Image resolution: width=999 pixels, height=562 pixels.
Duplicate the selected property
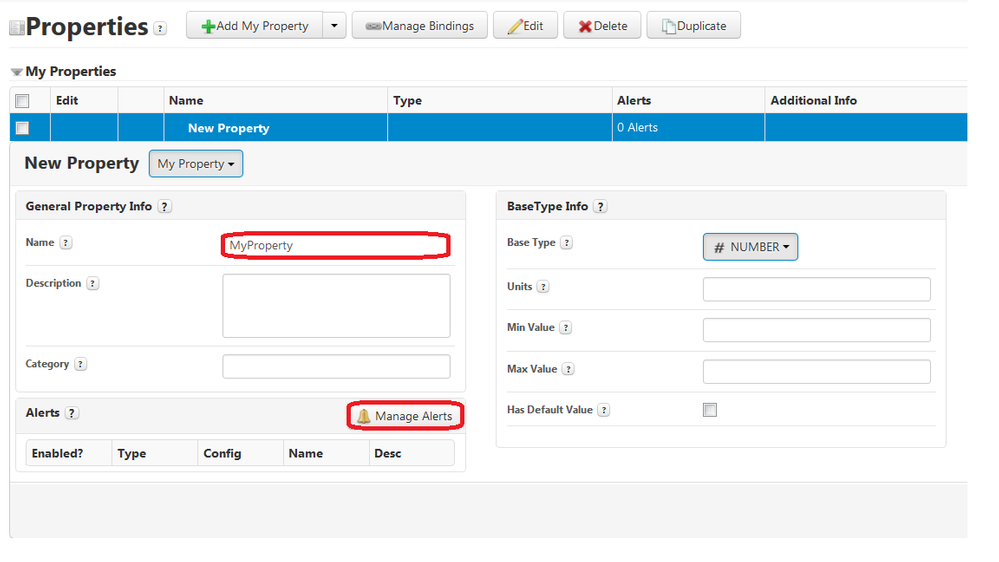point(694,25)
